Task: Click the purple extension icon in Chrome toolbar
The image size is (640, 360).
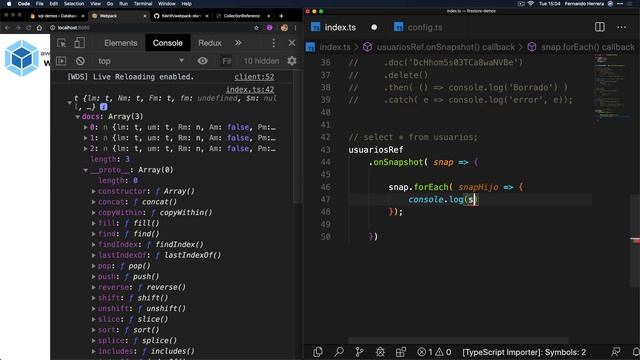Action: tap(269, 28)
